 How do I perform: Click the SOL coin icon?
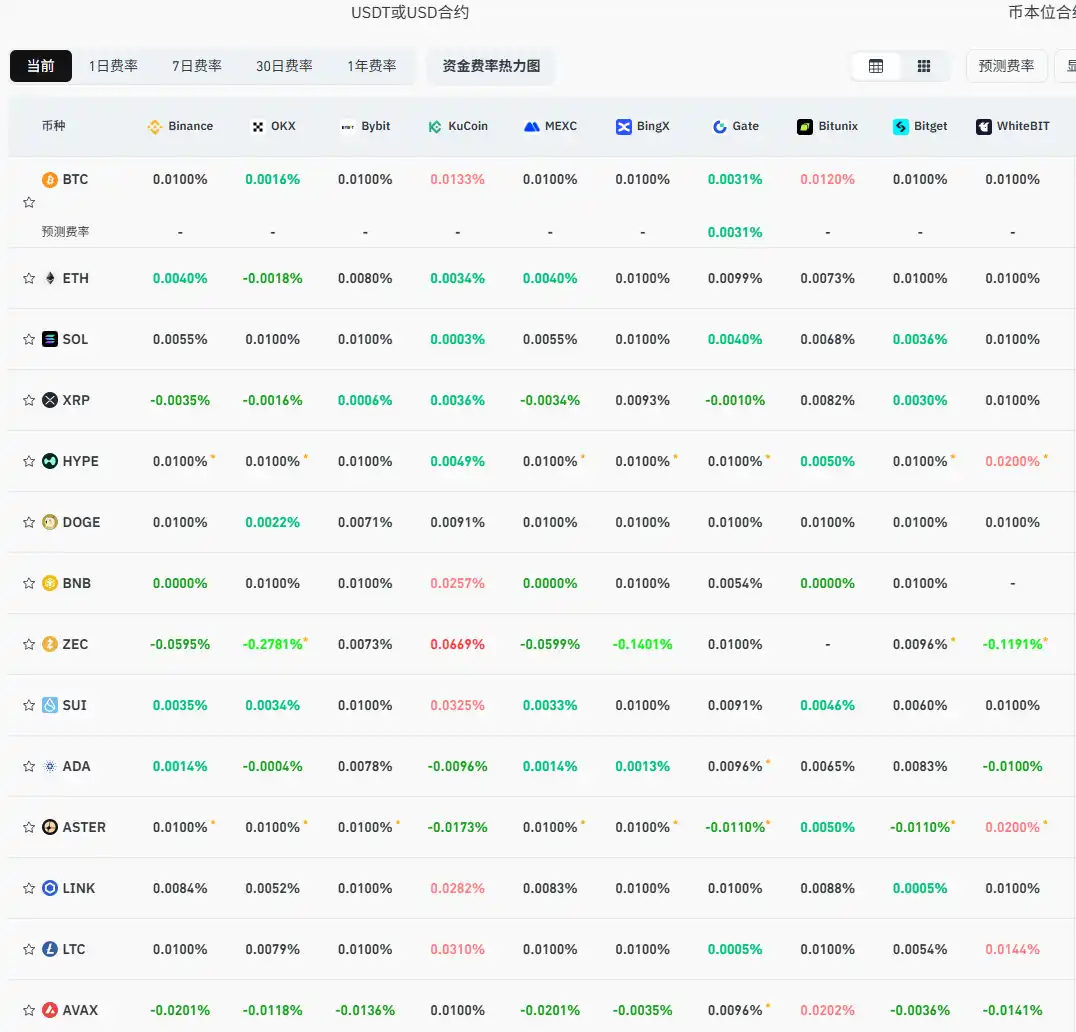click(x=50, y=340)
